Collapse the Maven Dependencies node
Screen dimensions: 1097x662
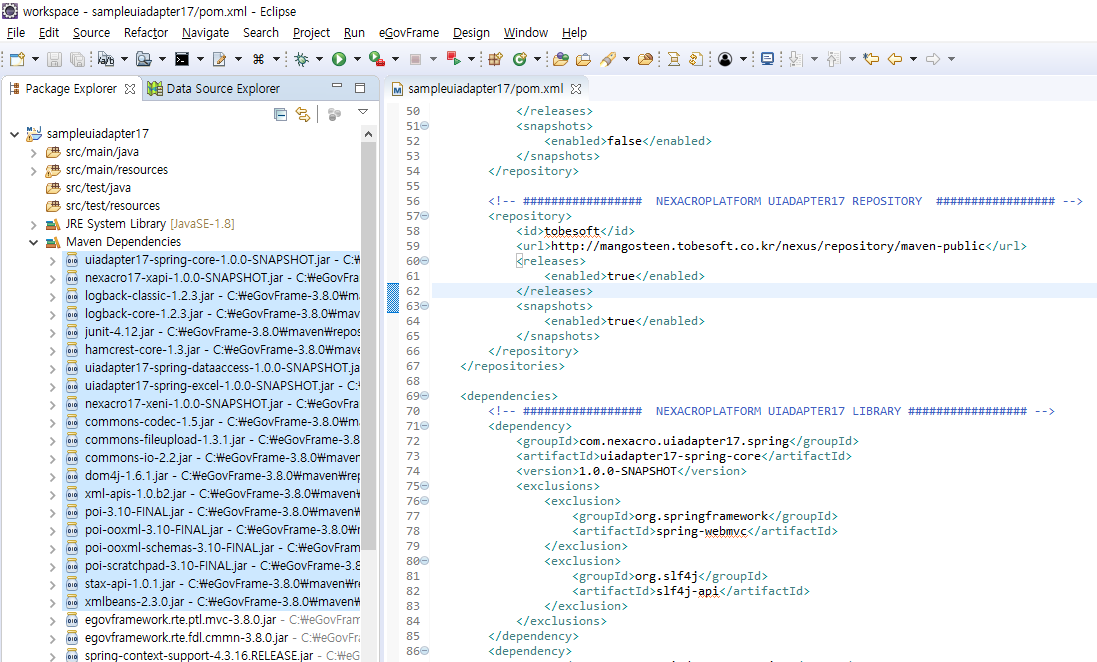click(x=34, y=242)
